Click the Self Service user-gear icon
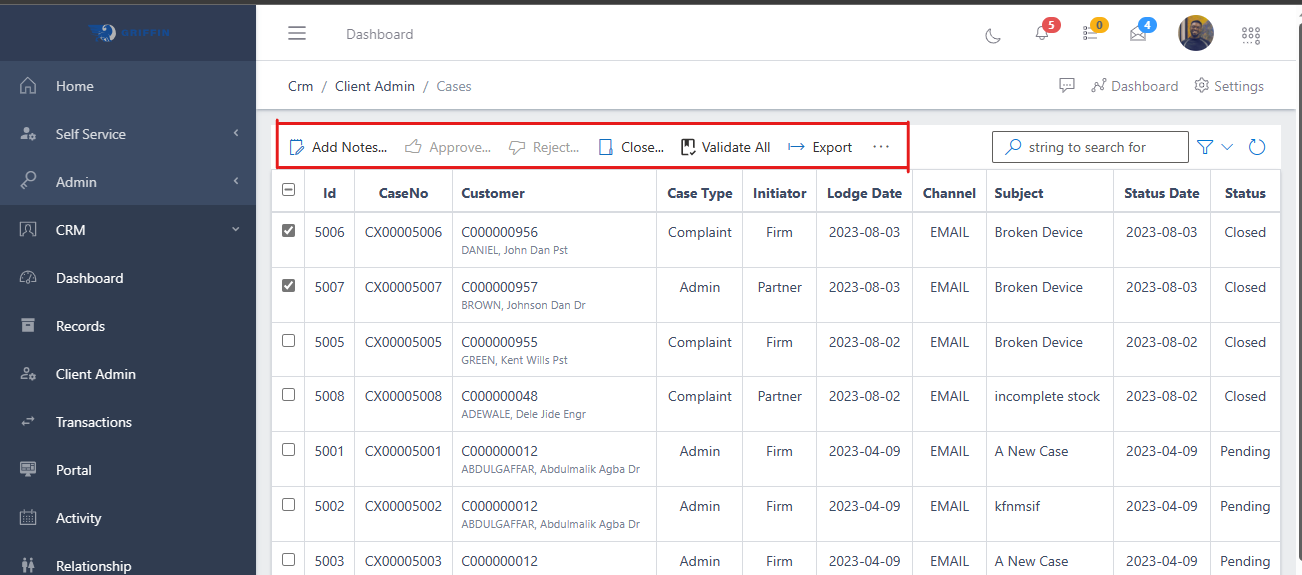Screen dimensions: 1302x575 (28, 134)
